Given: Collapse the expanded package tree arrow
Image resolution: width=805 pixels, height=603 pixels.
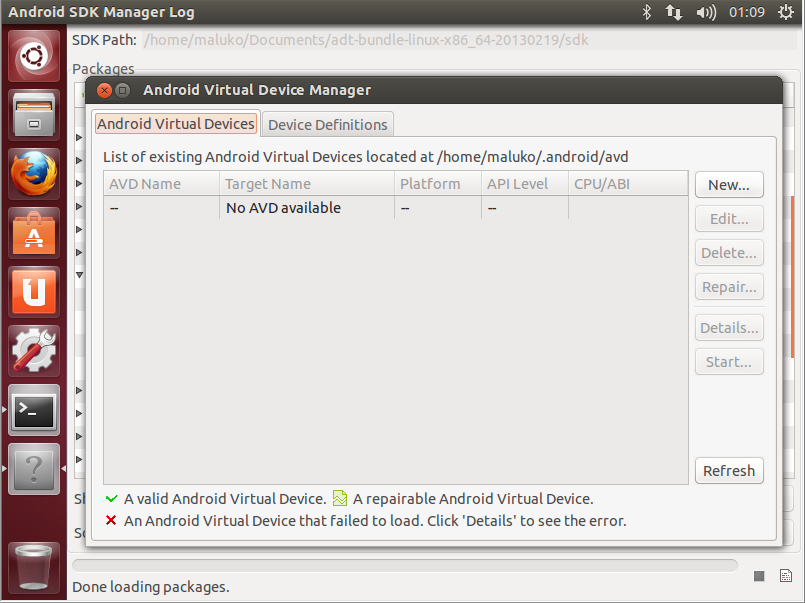Looking at the screenshot, I should [x=80, y=275].
